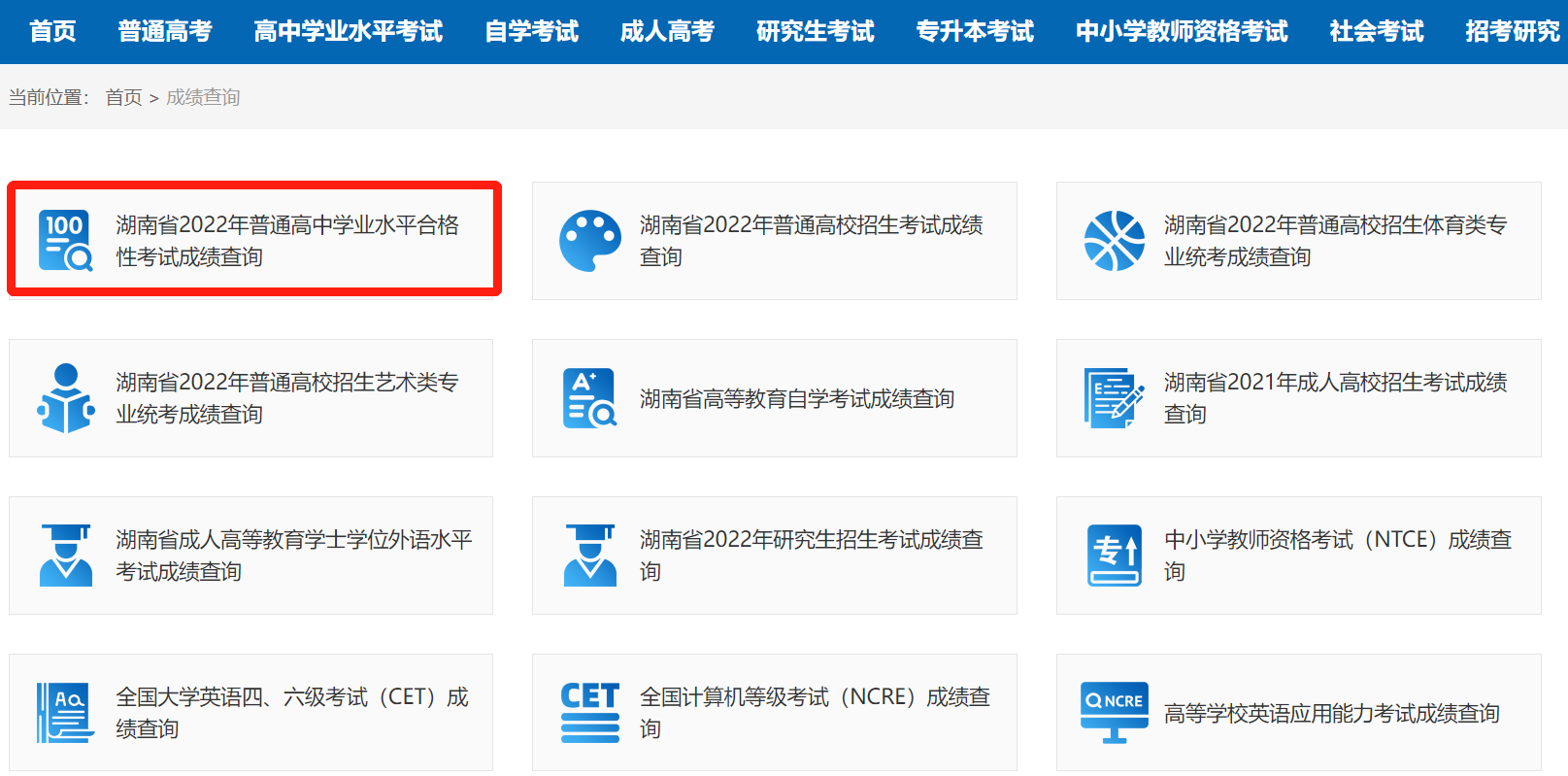Click the NCRE monitor icon

(x=1114, y=712)
